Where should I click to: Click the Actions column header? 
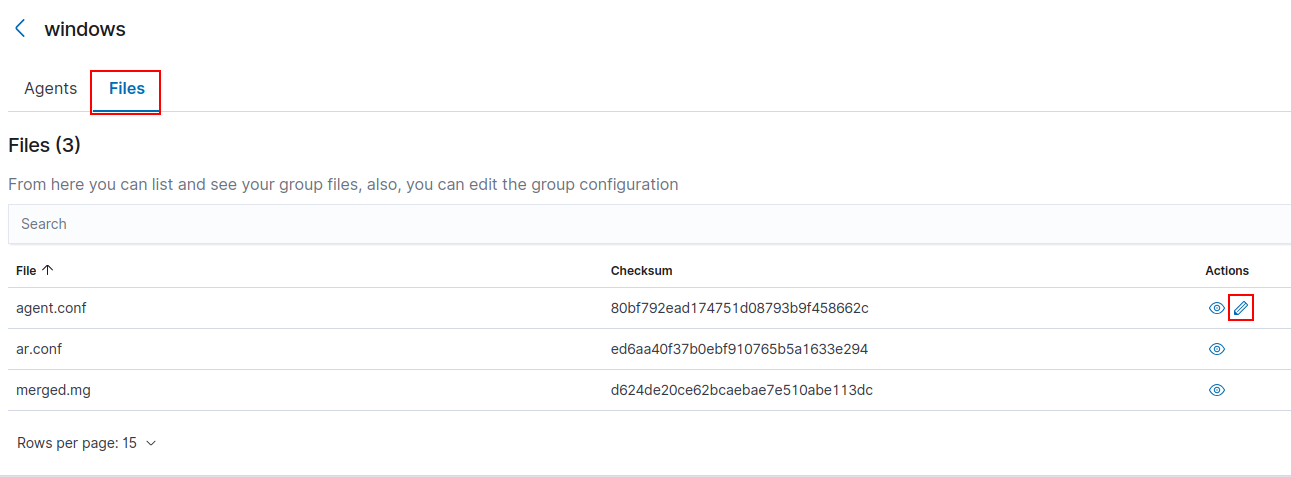click(1227, 270)
